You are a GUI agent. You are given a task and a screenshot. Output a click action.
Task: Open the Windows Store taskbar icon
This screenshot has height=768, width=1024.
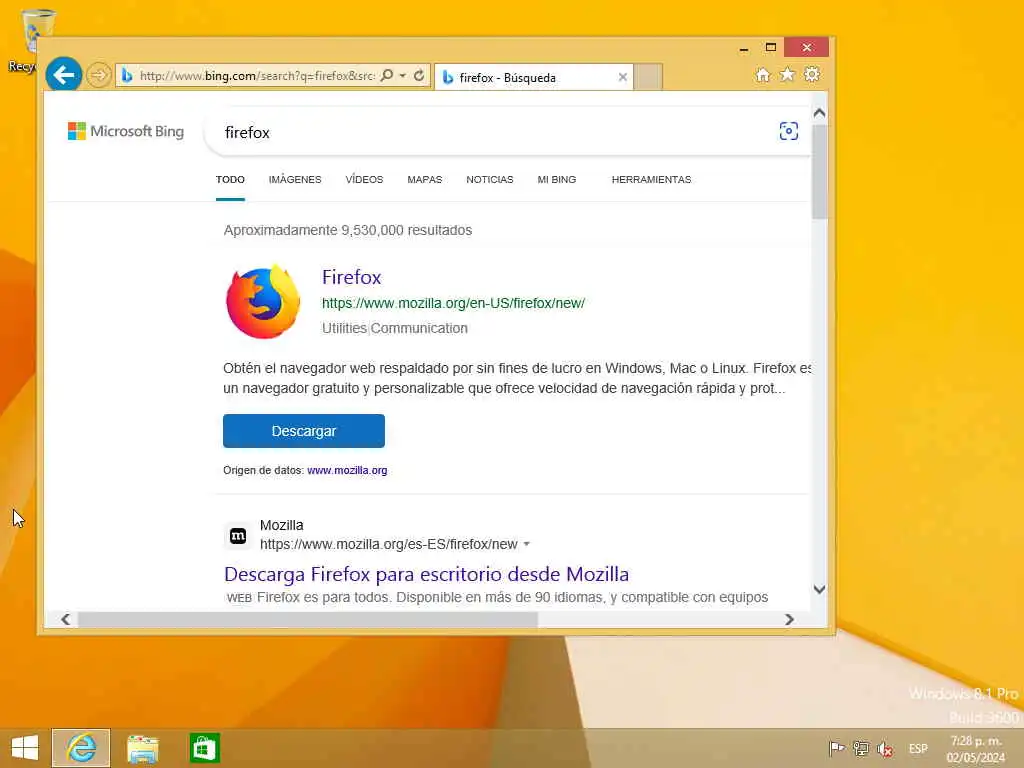[x=204, y=748]
